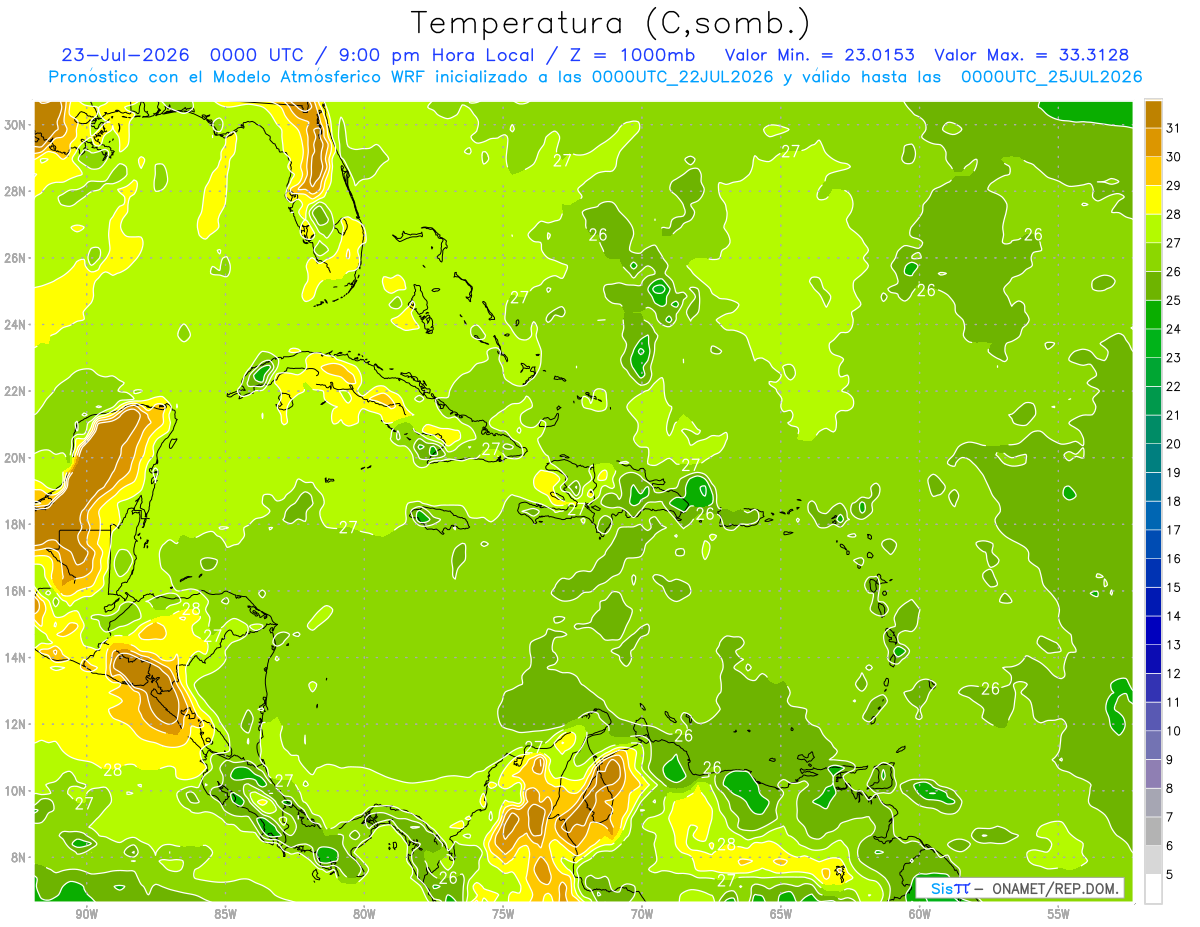Click the color scale label '17'
This screenshot has height=927, width=1200.
[1173, 530]
